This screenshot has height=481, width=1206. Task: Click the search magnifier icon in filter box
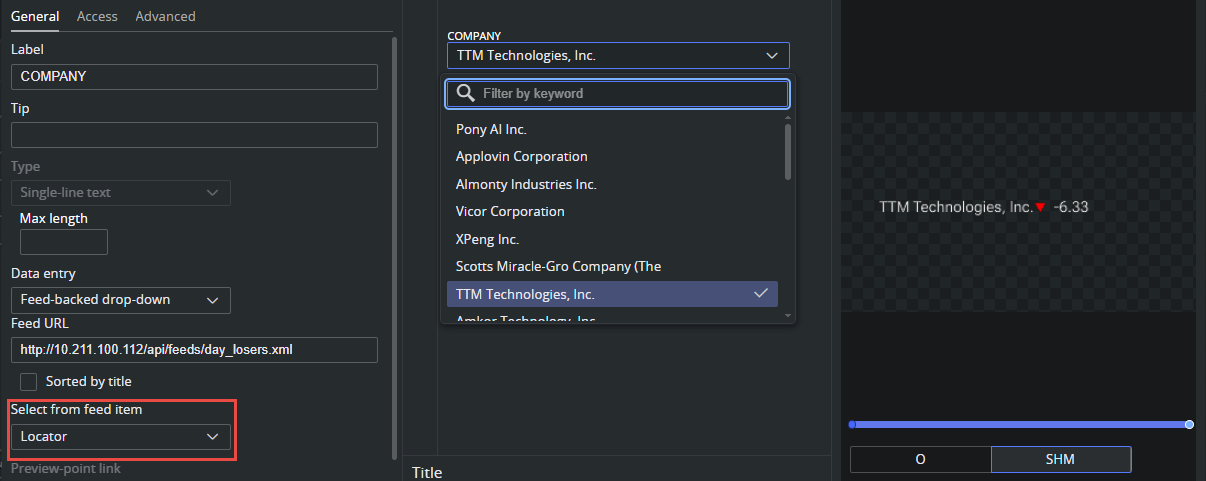[465, 93]
